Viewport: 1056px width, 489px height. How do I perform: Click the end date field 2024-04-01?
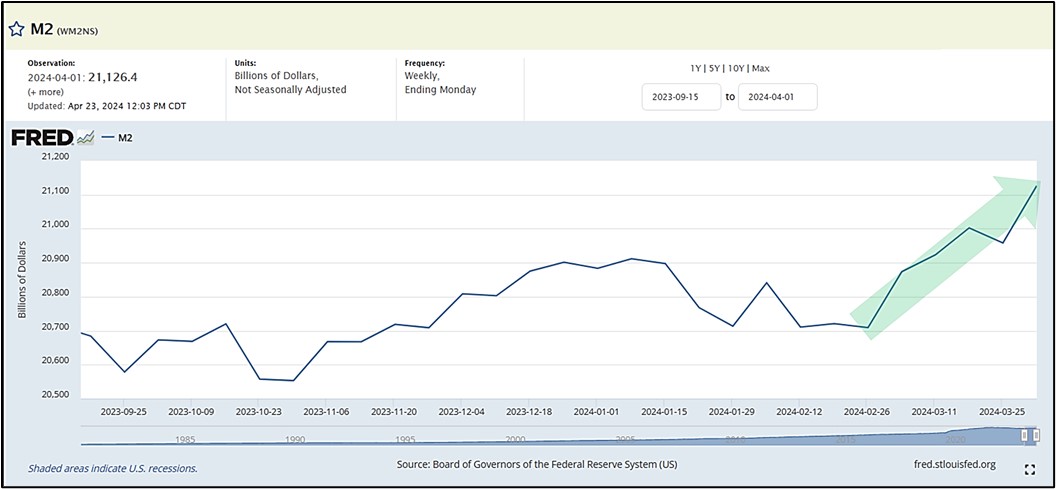[777, 97]
